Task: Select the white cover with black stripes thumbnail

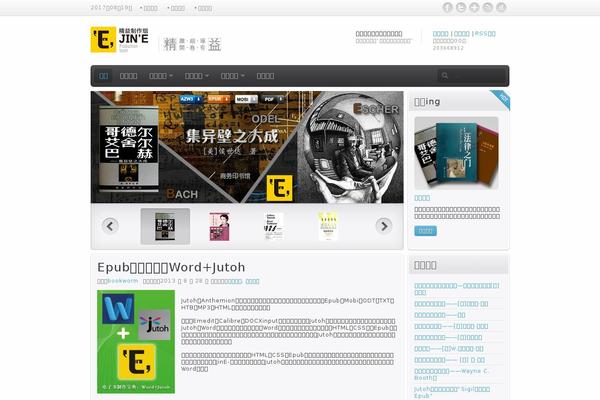Action: pos(274,227)
